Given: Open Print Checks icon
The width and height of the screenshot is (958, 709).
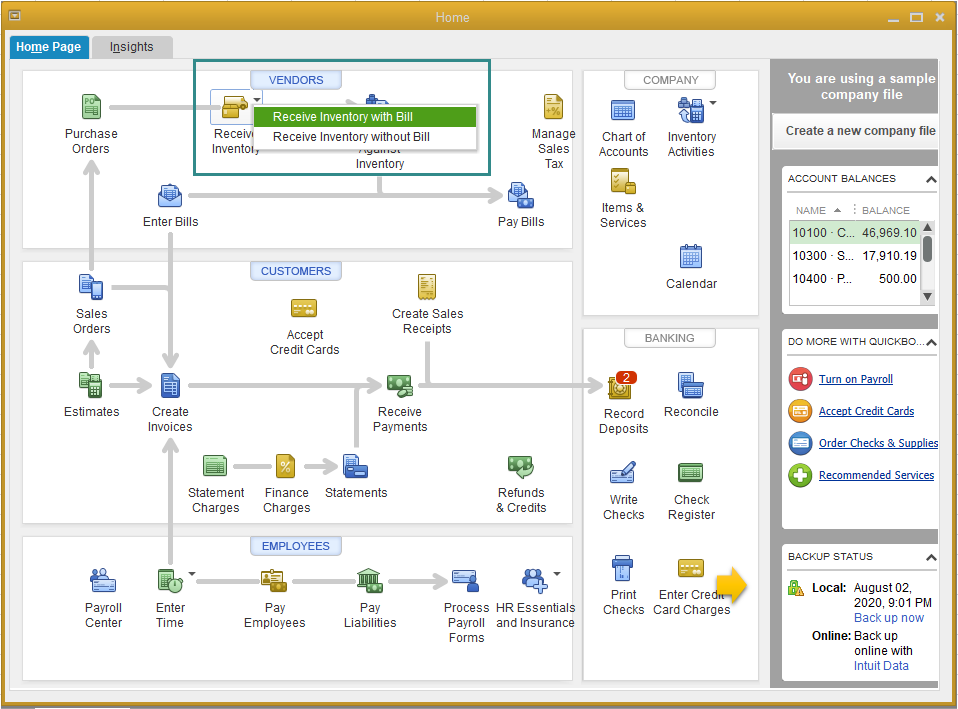Looking at the screenshot, I should pyautogui.click(x=623, y=568).
